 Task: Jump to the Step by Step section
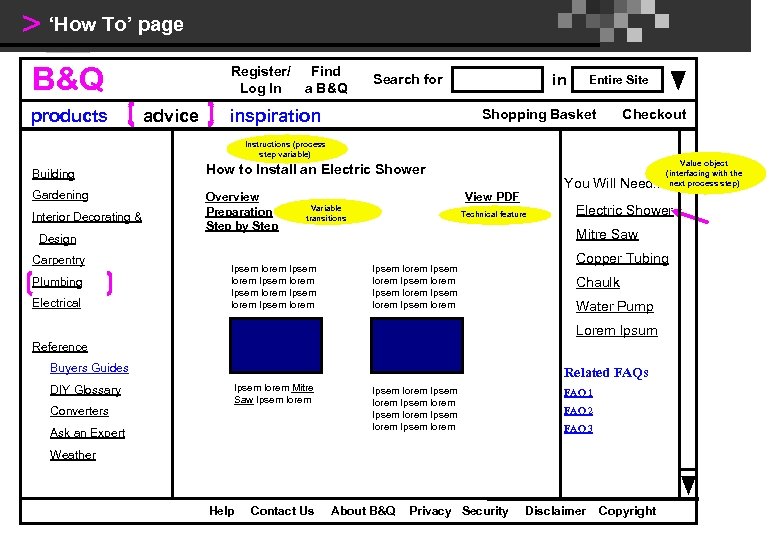point(242,226)
